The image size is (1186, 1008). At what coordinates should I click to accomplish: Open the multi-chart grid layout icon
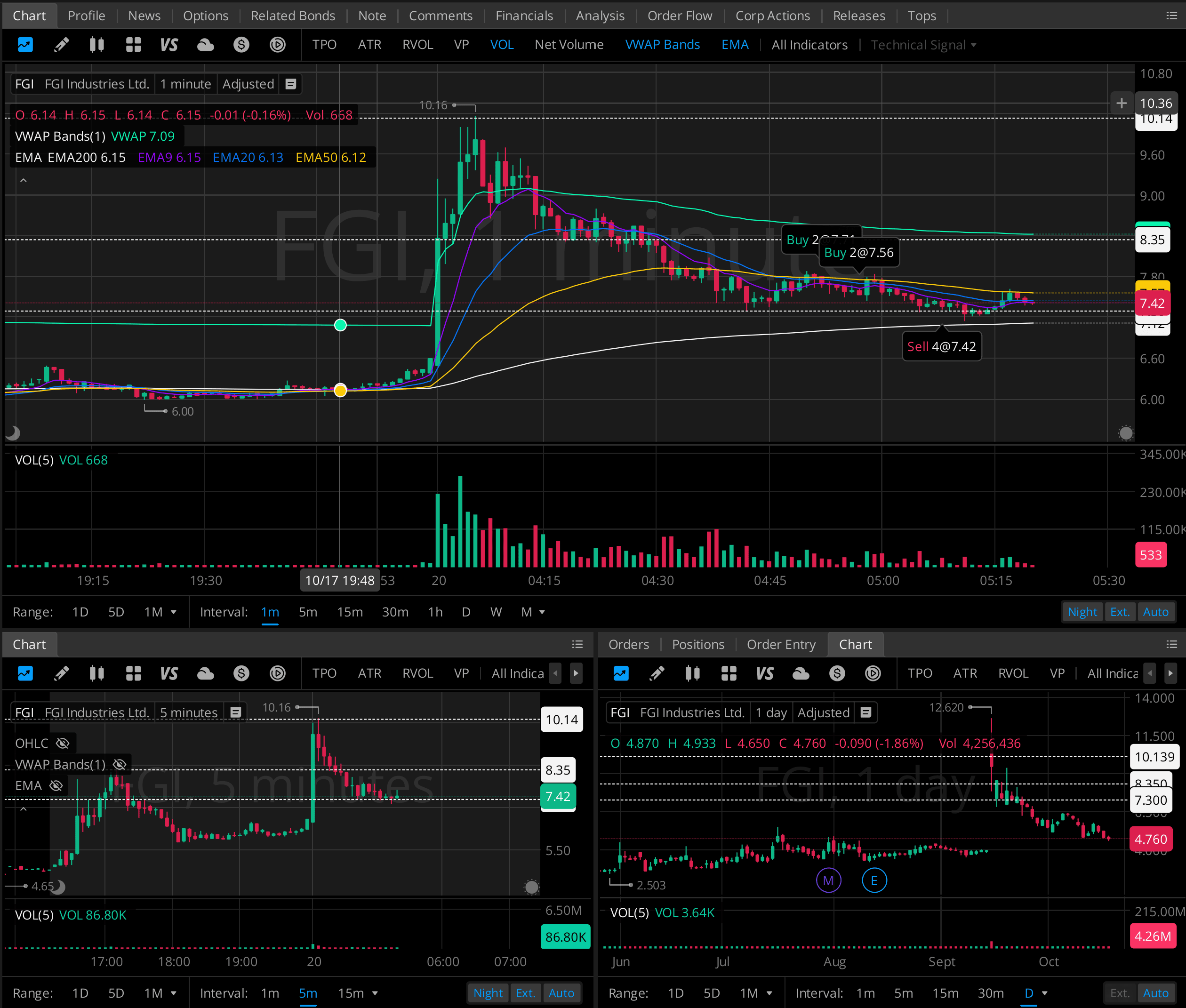[133, 45]
